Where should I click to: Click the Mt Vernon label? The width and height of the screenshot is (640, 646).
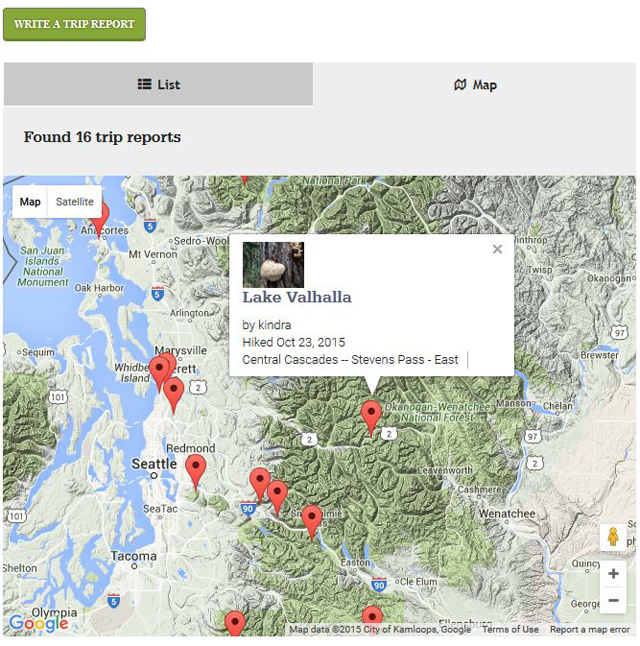pyautogui.click(x=153, y=254)
